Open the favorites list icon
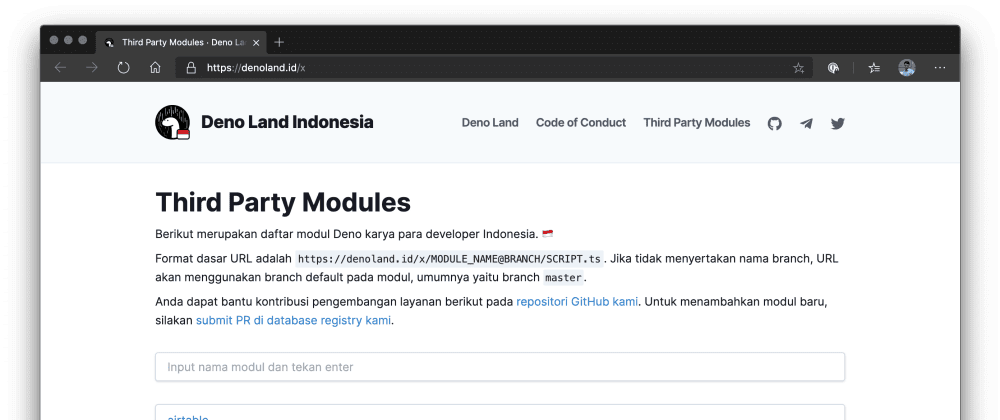The width and height of the screenshot is (1000, 420). (874, 68)
